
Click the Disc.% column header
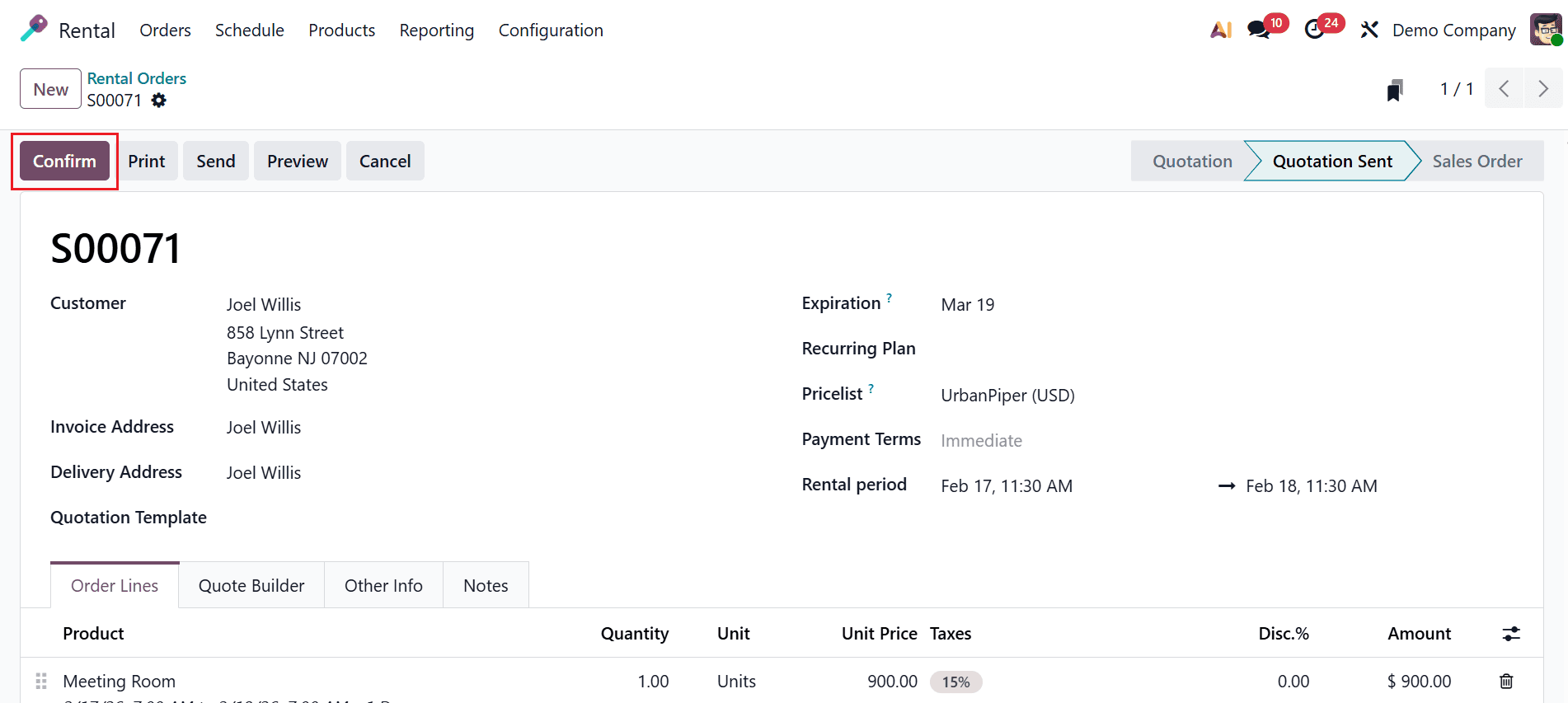click(x=1284, y=633)
